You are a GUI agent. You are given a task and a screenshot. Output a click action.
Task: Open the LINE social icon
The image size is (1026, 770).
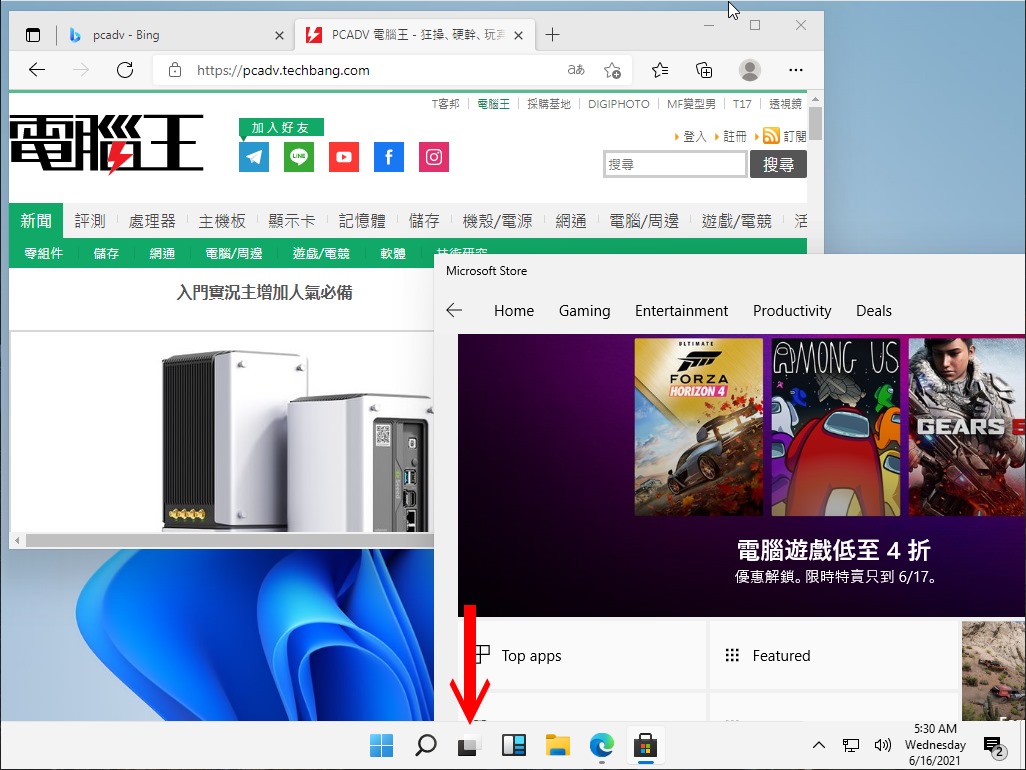pyautogui.click(x=299, y=157)
